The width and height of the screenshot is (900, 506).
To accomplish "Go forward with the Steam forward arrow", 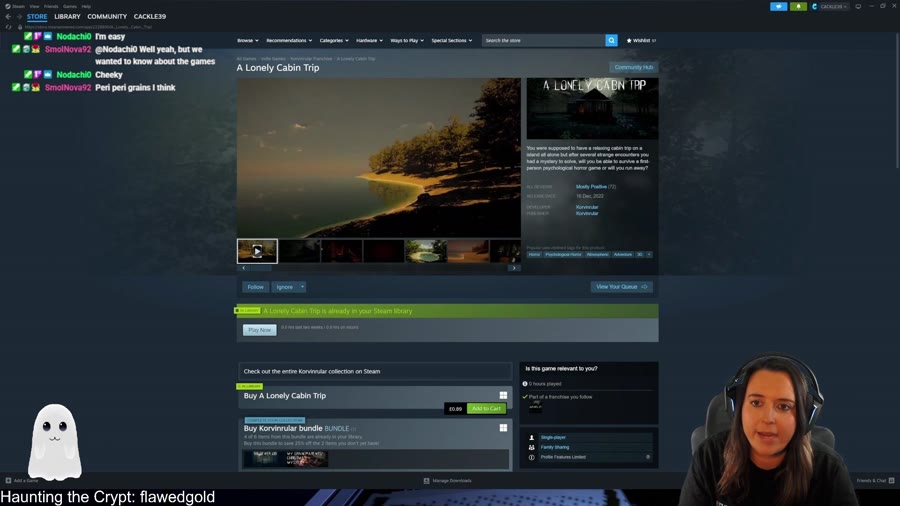I will [18, 17].
